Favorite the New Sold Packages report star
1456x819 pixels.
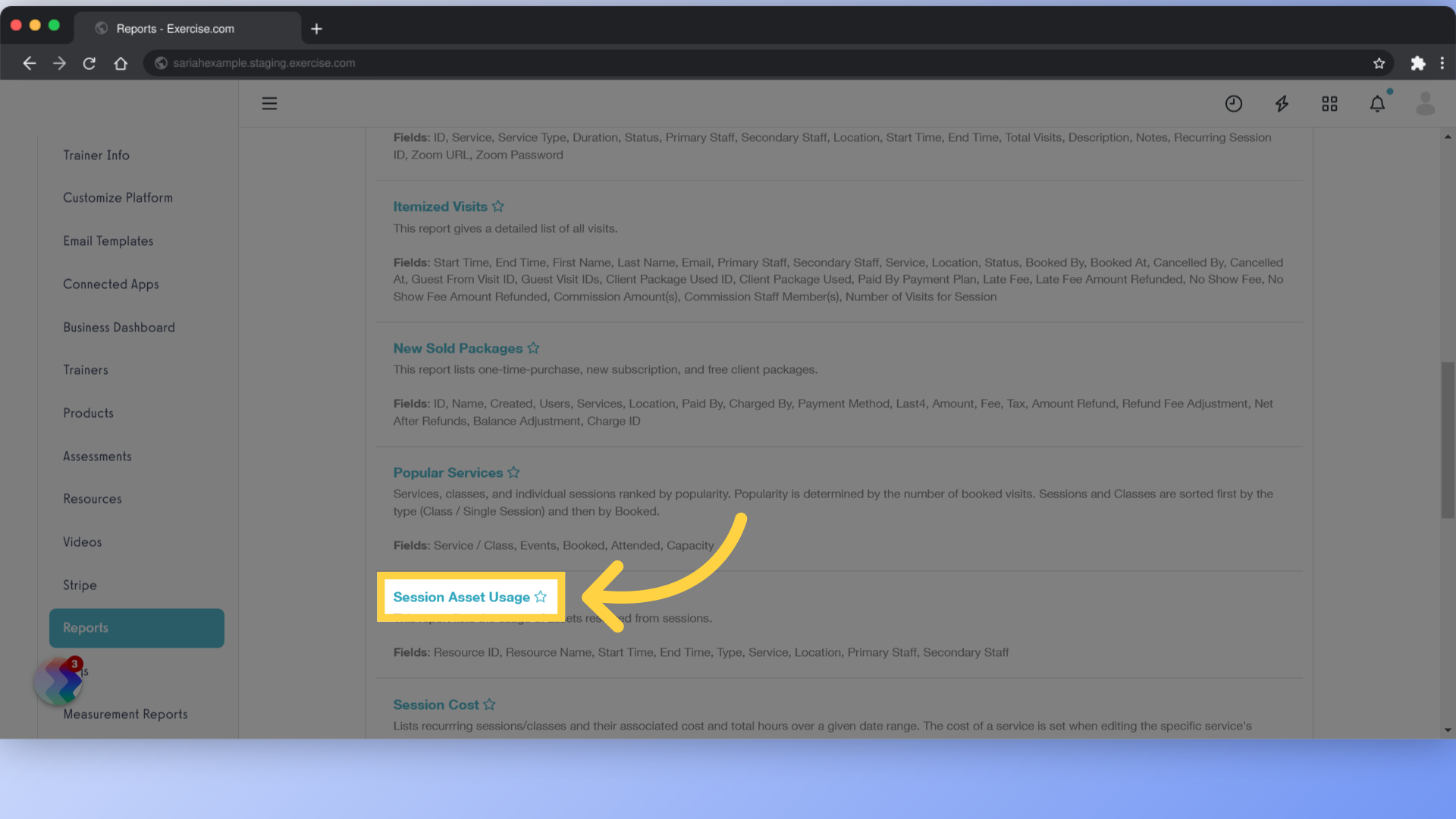pos(533,347)
